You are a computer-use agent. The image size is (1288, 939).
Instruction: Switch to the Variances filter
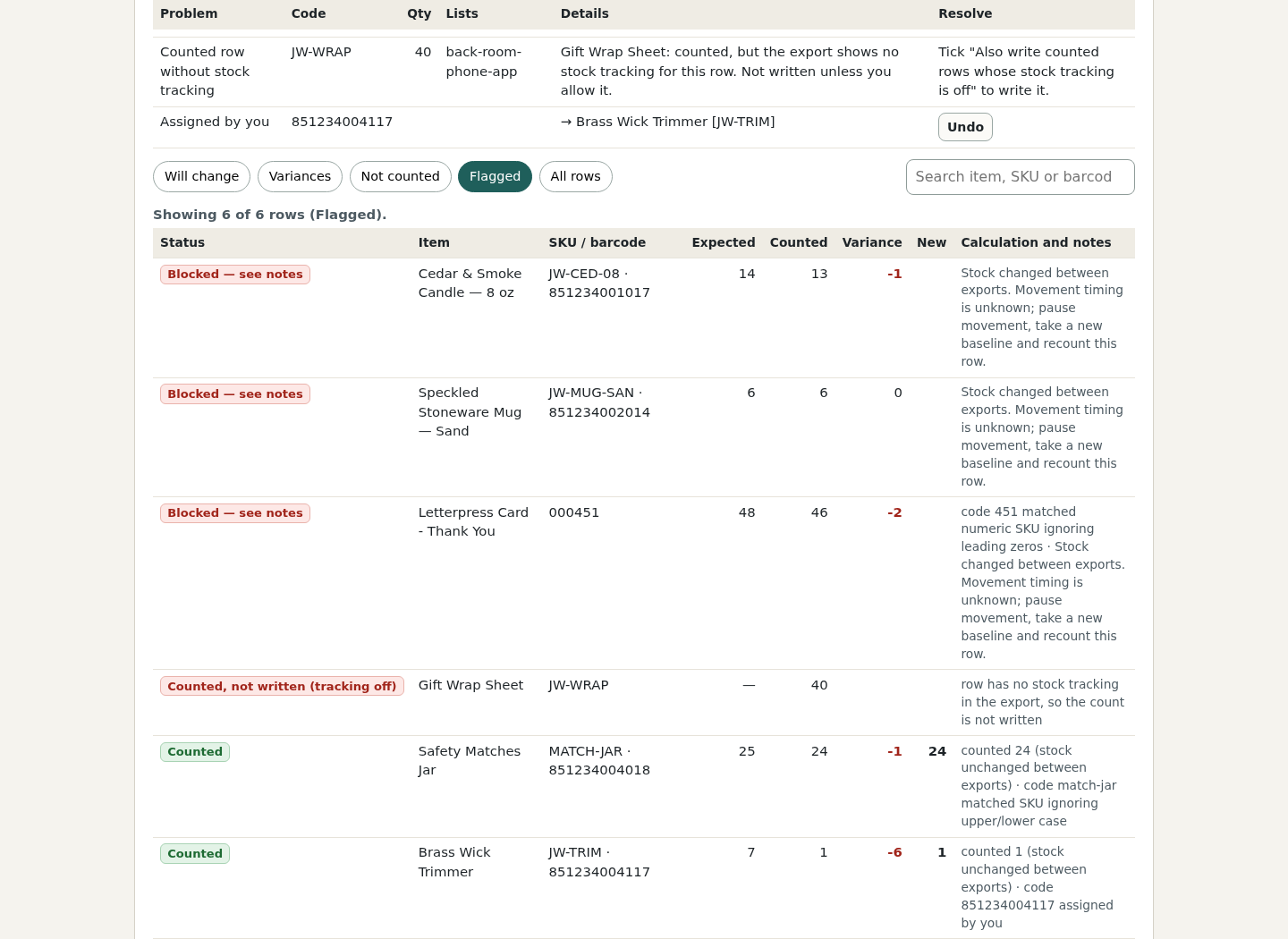point(300,177)
